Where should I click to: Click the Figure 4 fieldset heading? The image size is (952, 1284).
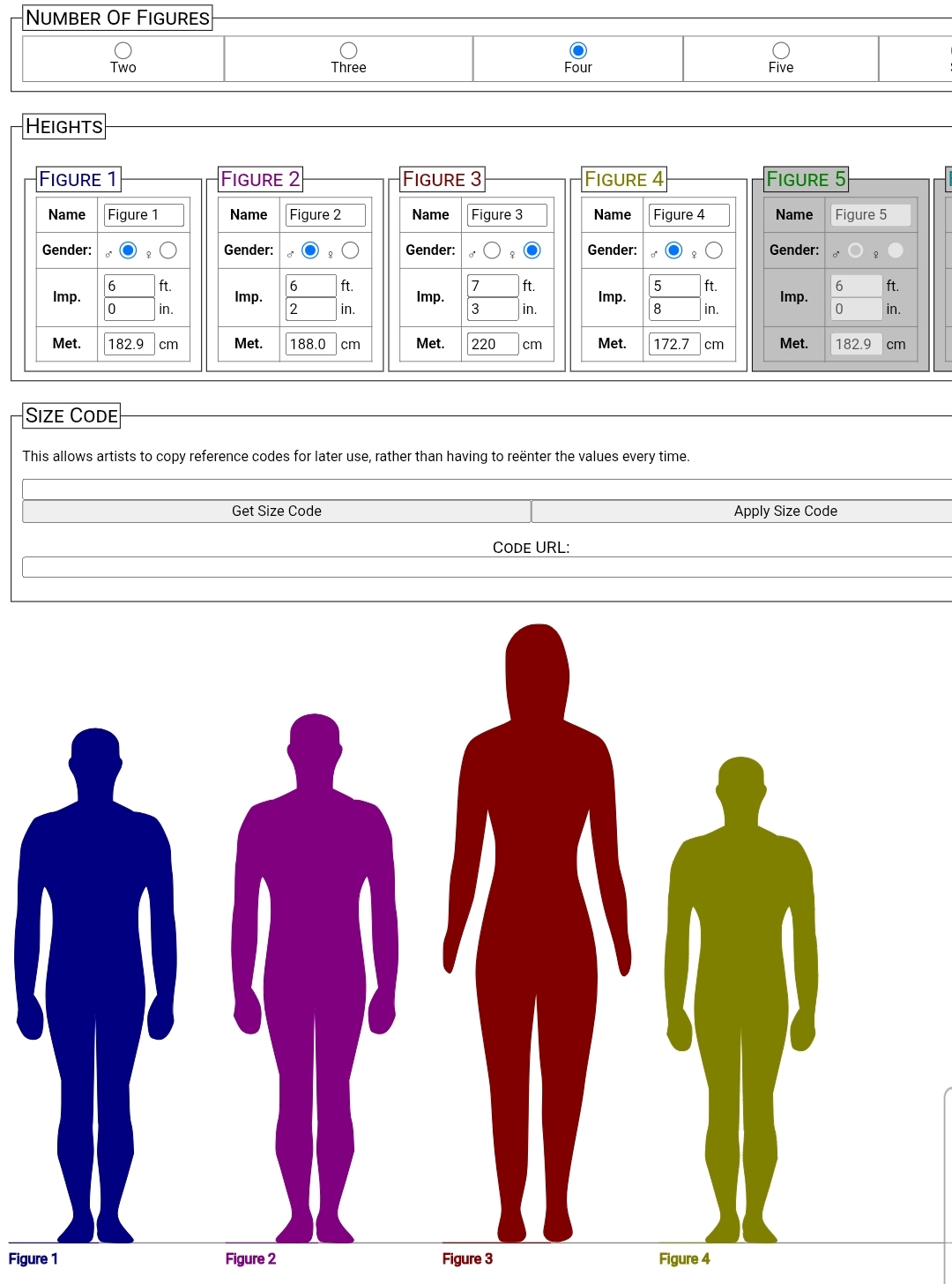[x=624, y=179]
